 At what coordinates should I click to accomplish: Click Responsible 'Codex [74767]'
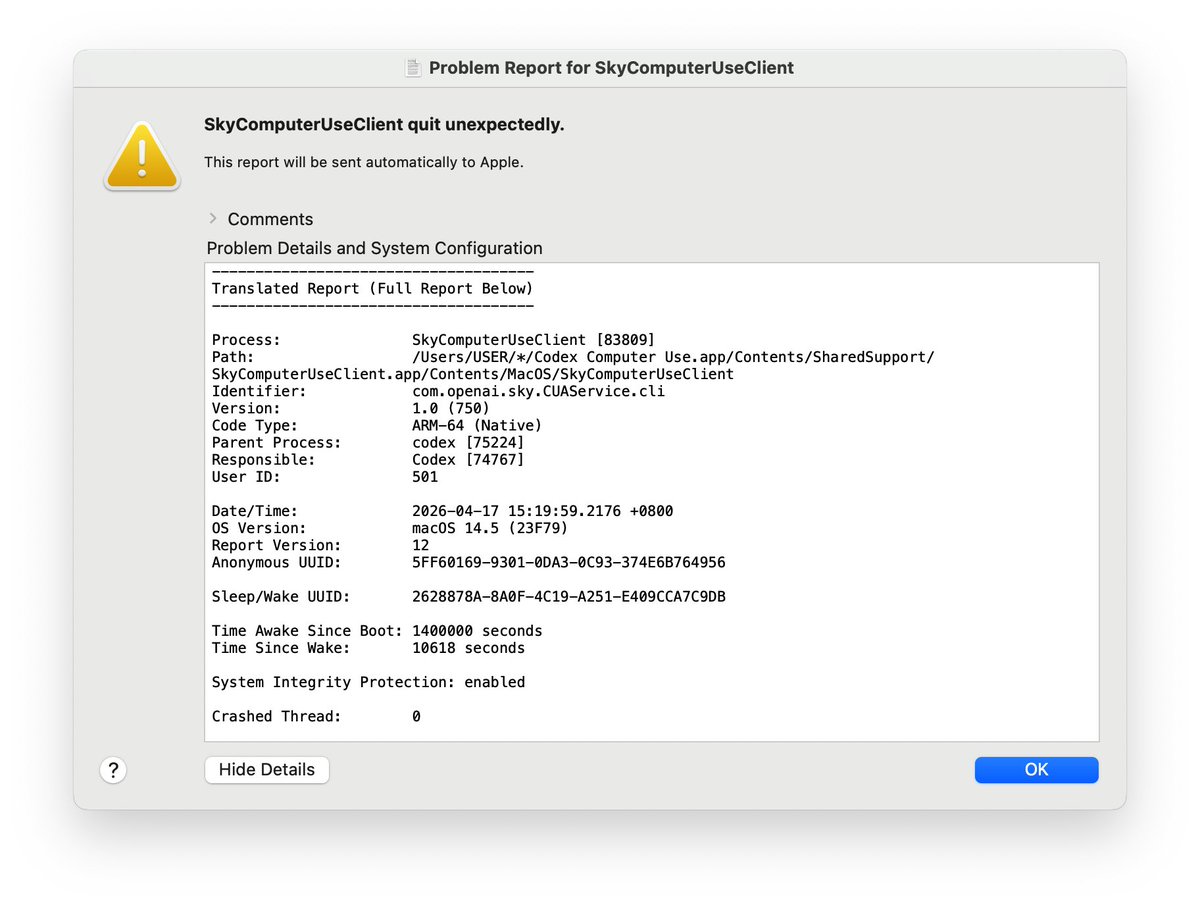tap(468, 459)
